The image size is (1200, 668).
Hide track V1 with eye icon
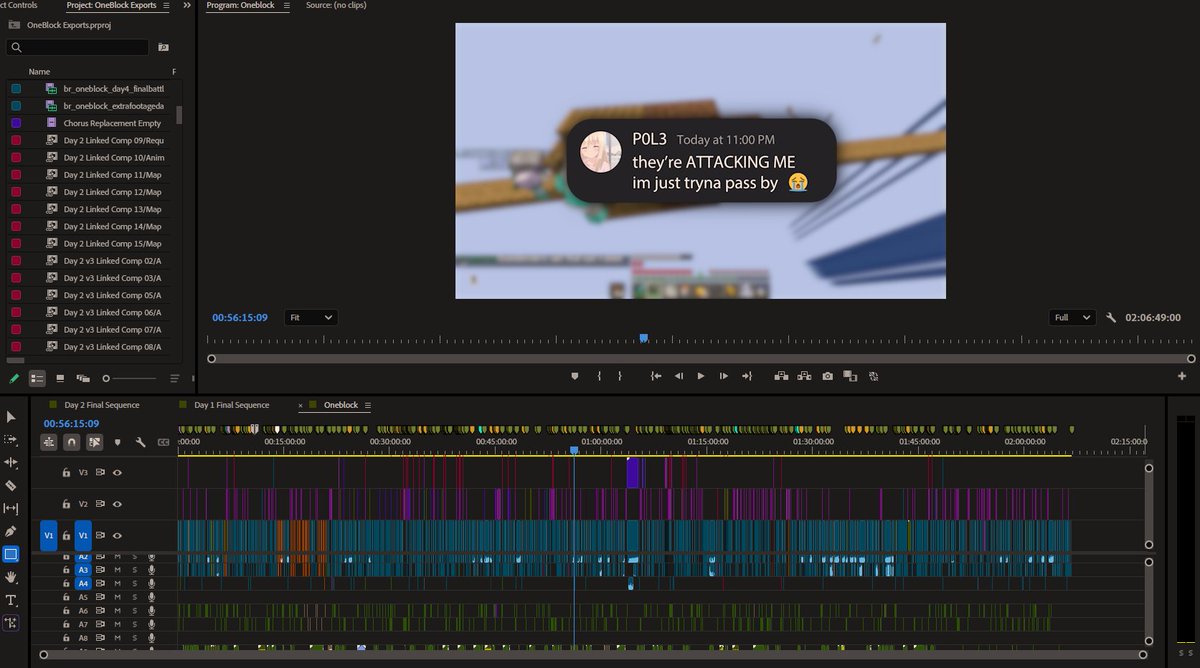coord(117,536)
